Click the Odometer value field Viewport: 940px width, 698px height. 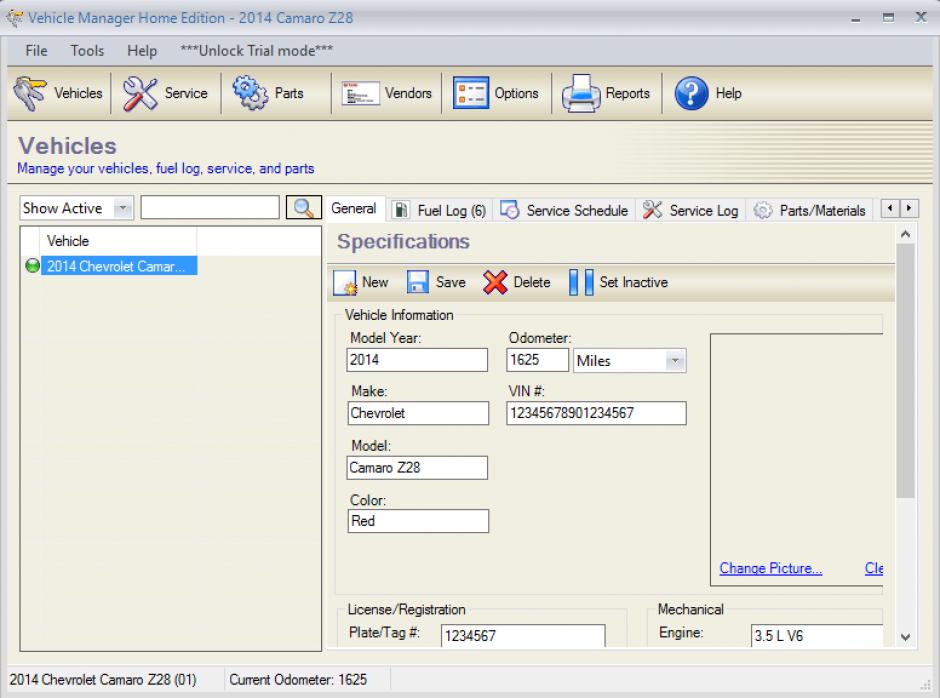point(537,360)
